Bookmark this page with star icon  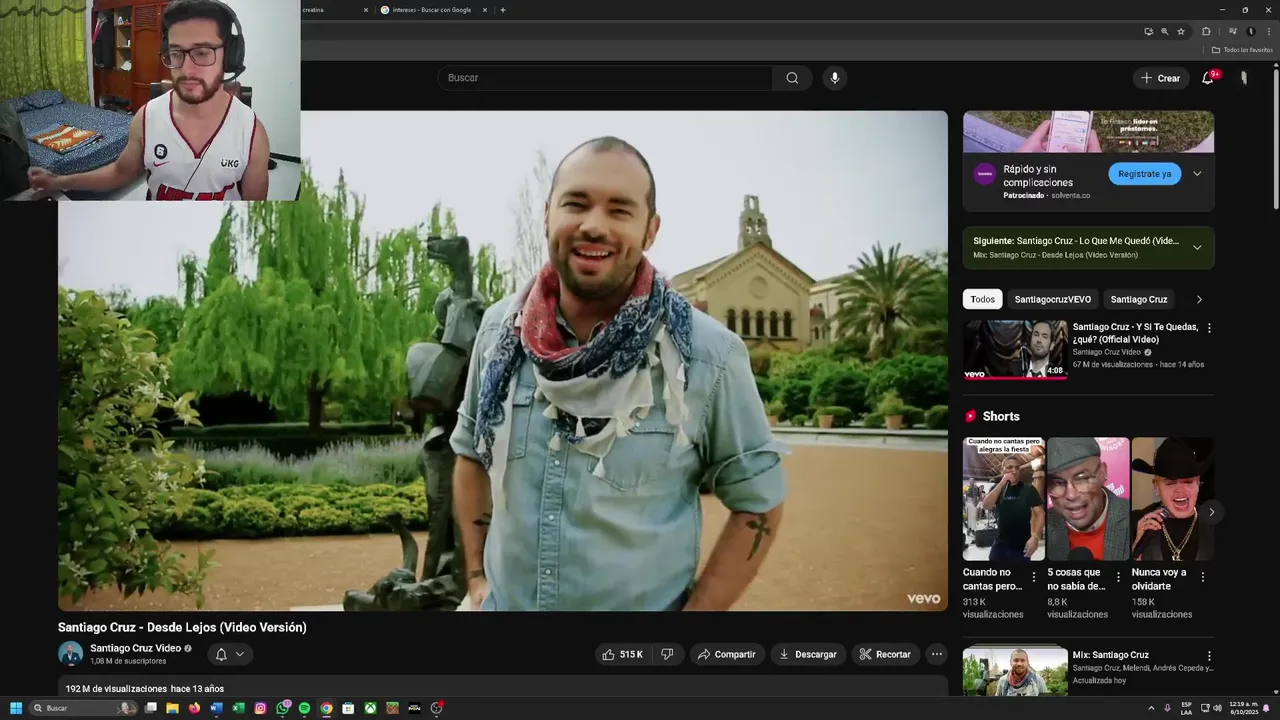pos(1181,31)
